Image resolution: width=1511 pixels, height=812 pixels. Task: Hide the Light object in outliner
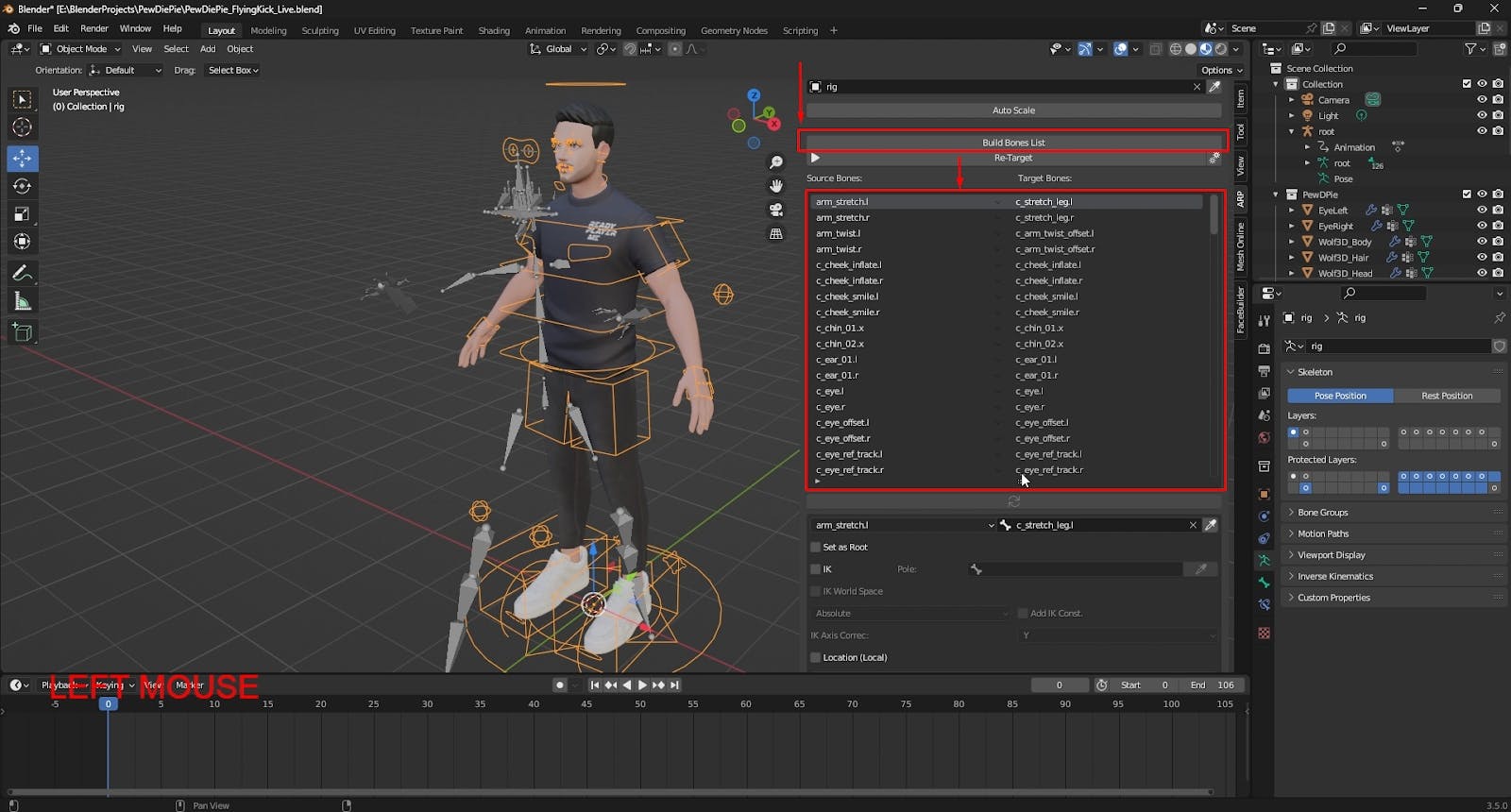click(x=1482, y=115)
